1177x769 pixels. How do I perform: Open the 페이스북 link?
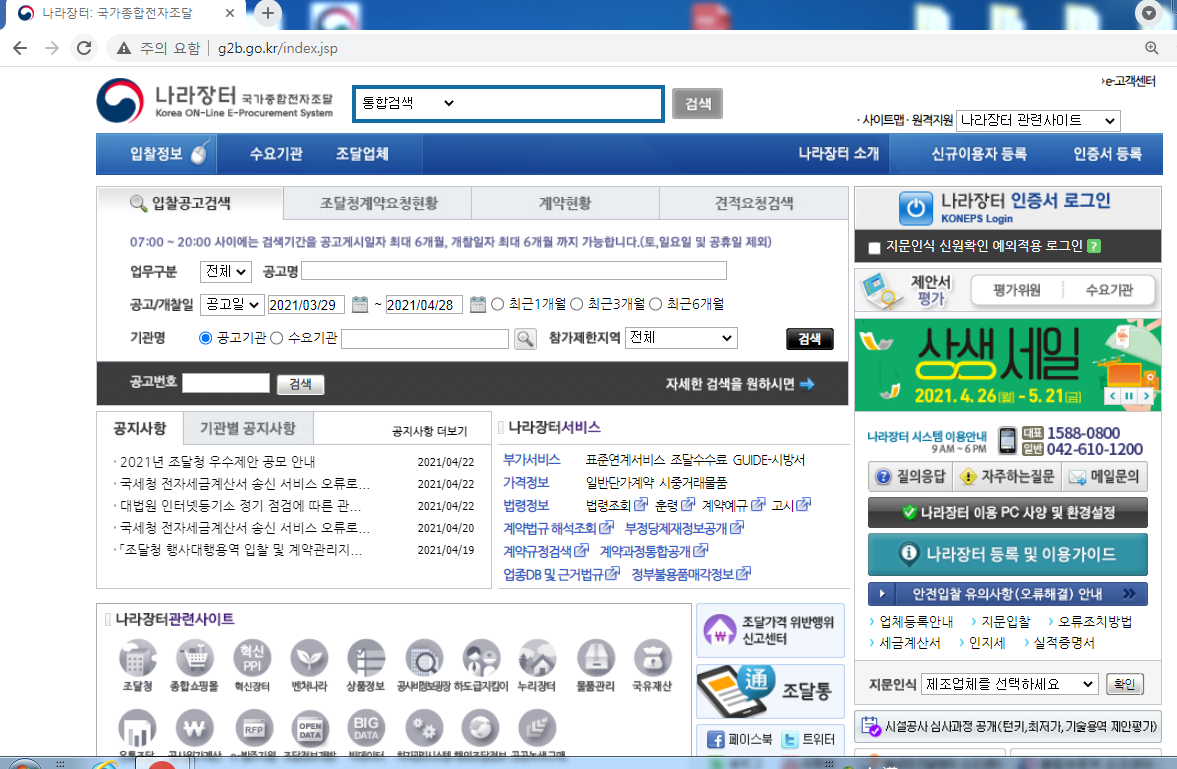tap(740, 740)
